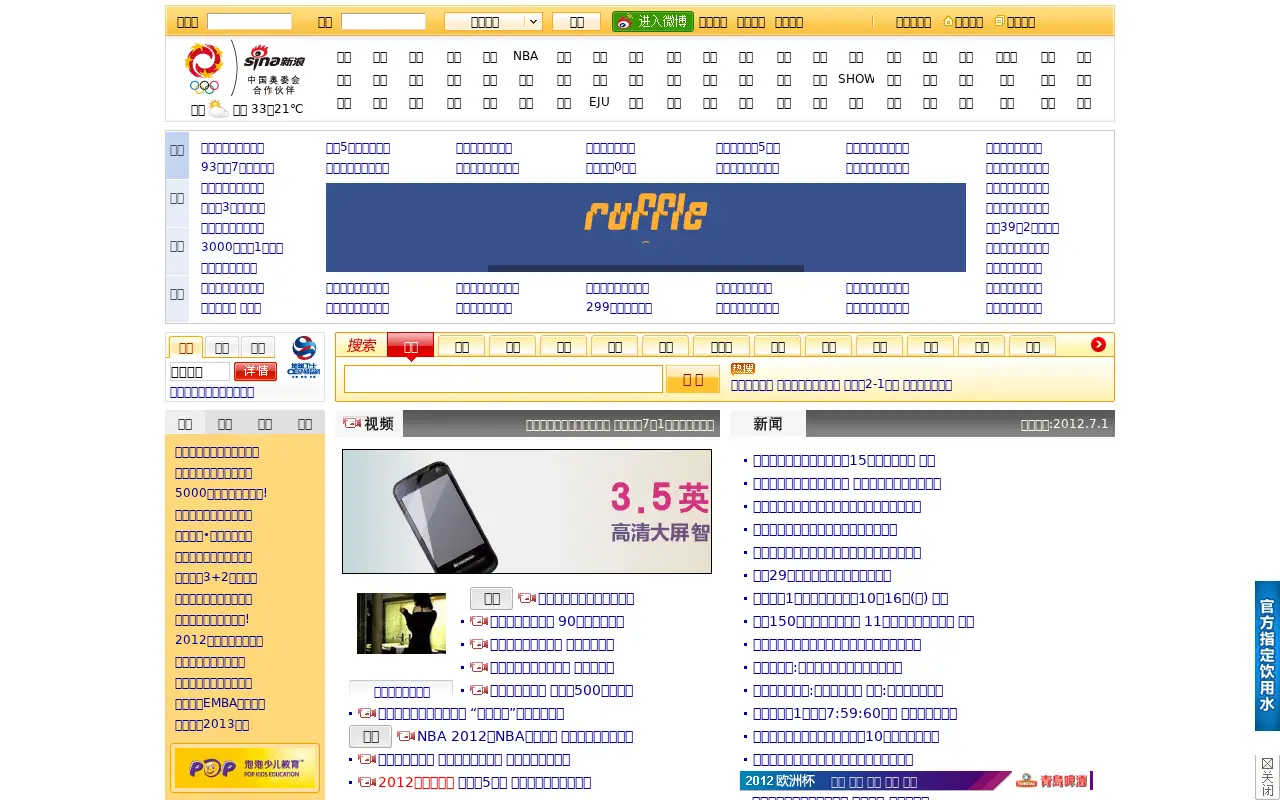
Task: Click the camera icon beside the 视频 heading
Action: 351,423
